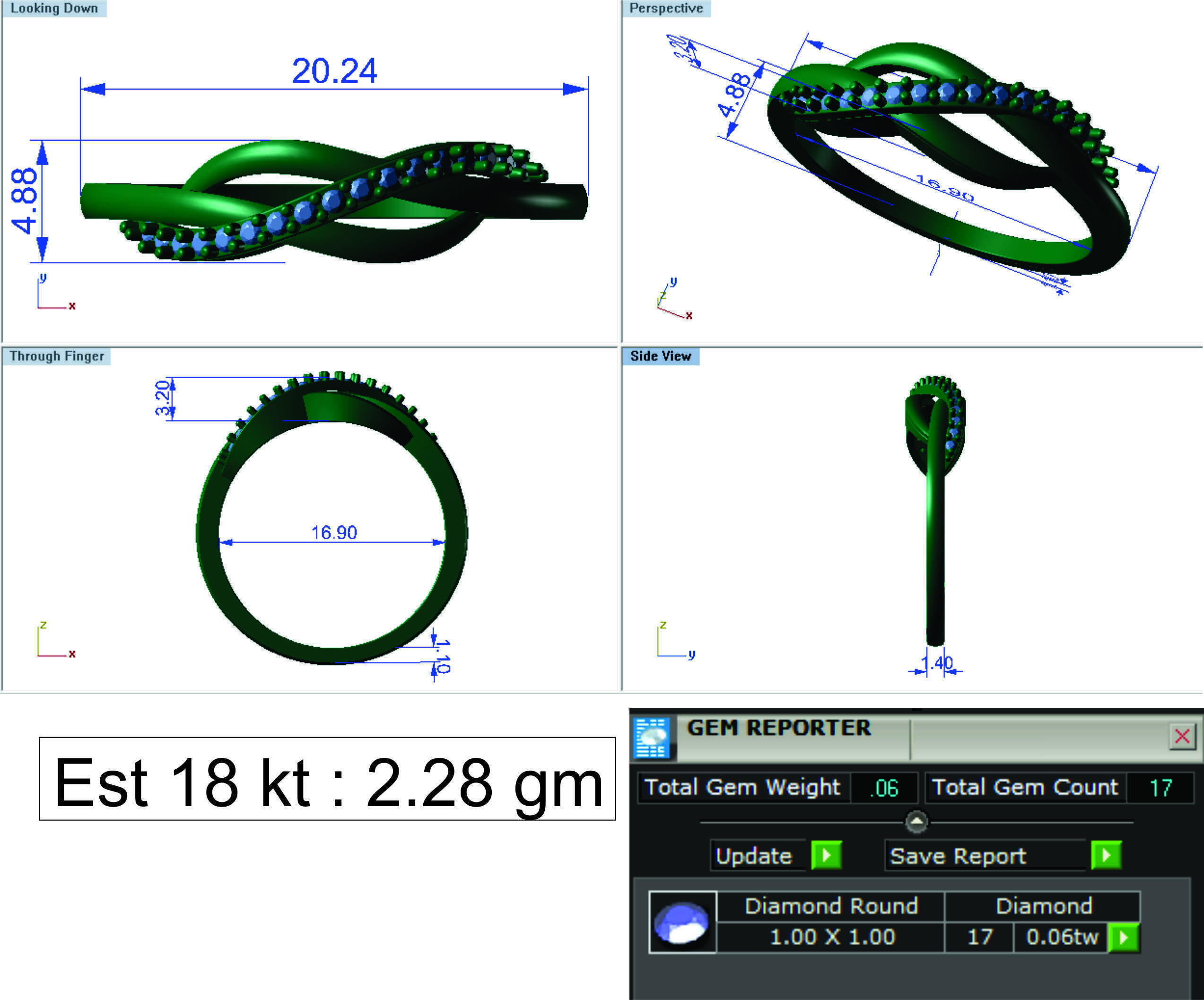Viewport: 1204px width, 1000px height.
Task: Click the 20.24 width dimension
Action: 334,71
